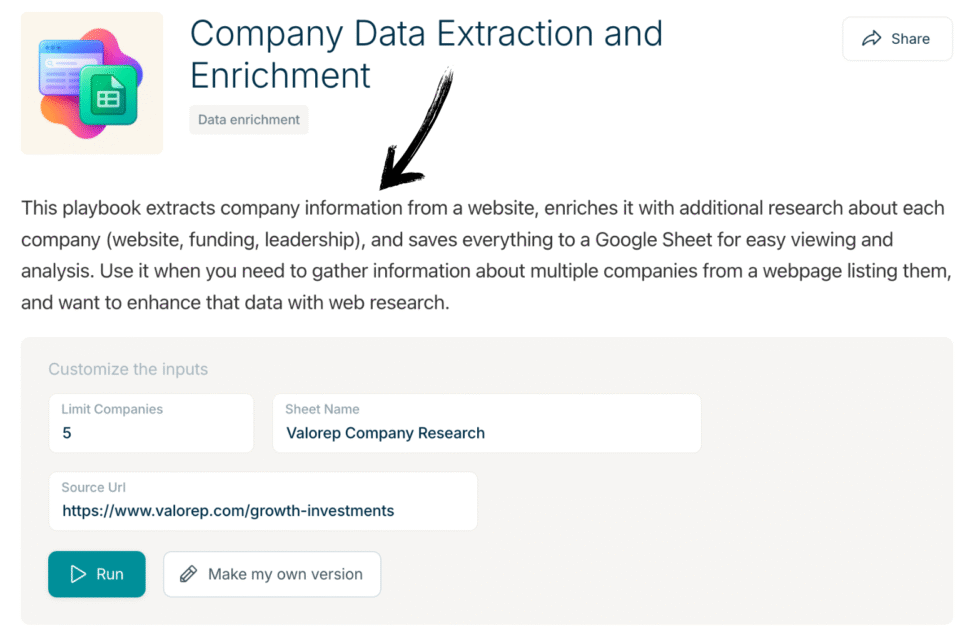Open the Share options
This screenshot has height=638, width=980.
(x=897, y=39)
